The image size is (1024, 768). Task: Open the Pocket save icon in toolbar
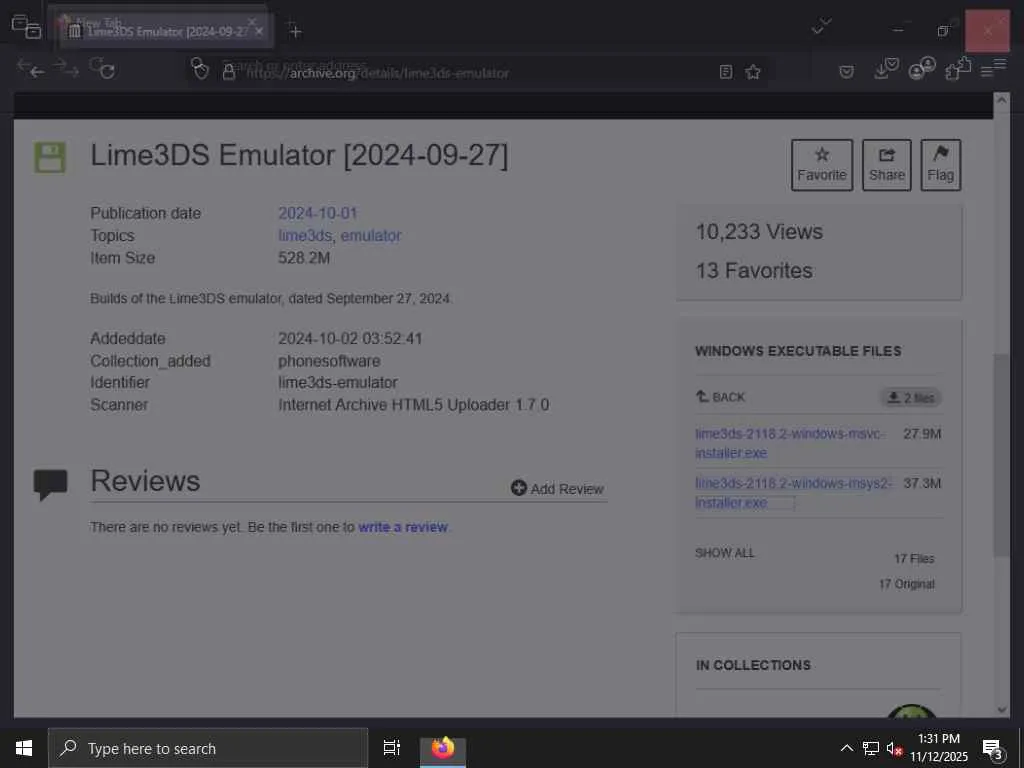click(846, 72)
